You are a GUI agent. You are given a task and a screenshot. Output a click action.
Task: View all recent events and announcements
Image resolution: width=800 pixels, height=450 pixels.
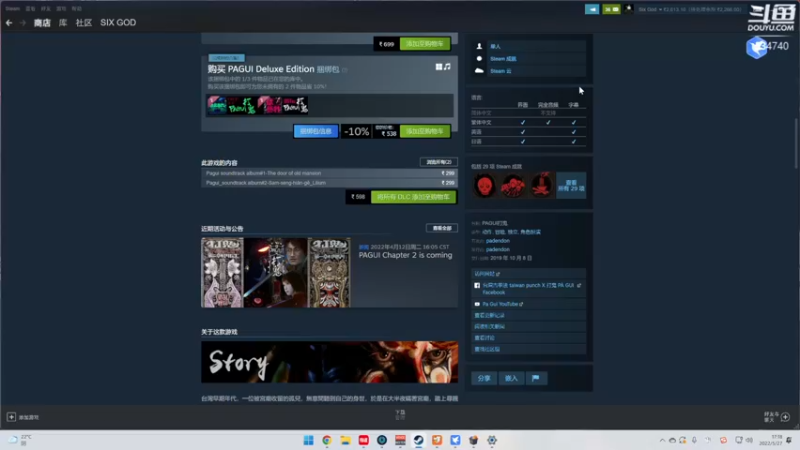[x=442, y=228]
